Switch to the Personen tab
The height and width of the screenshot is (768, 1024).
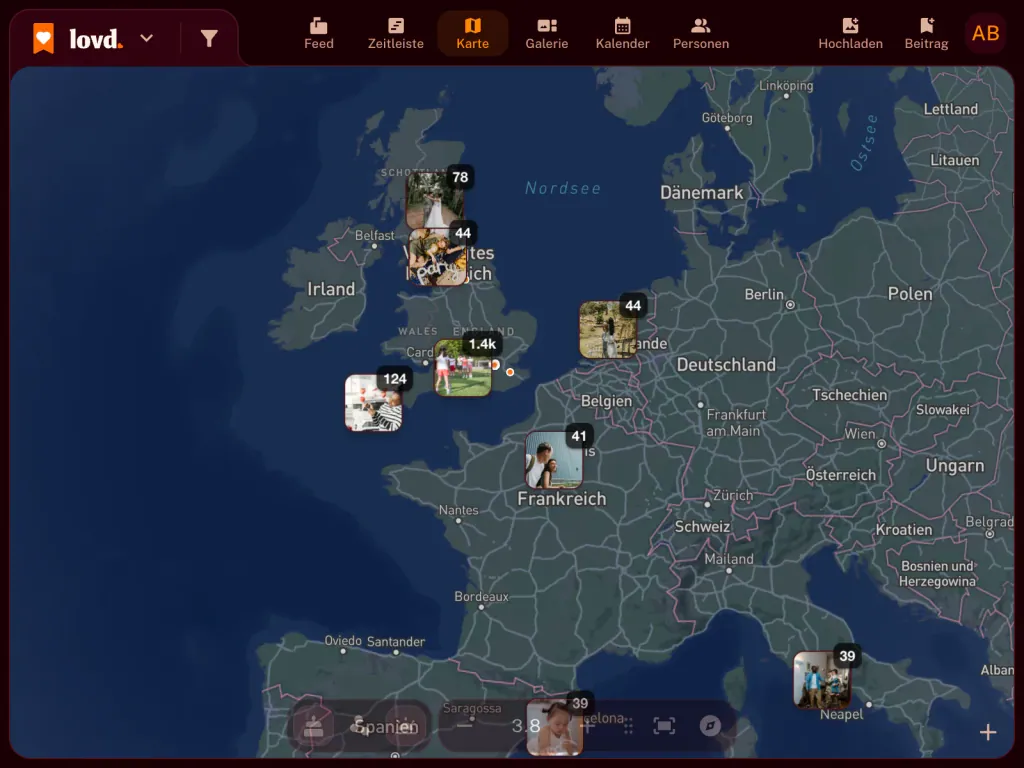pos(701,34)
